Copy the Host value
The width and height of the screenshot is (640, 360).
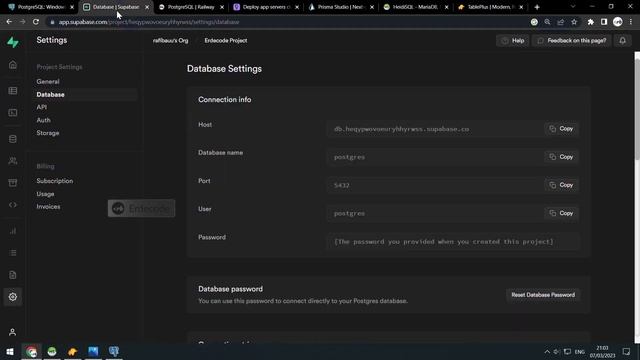tap(561, 129)
